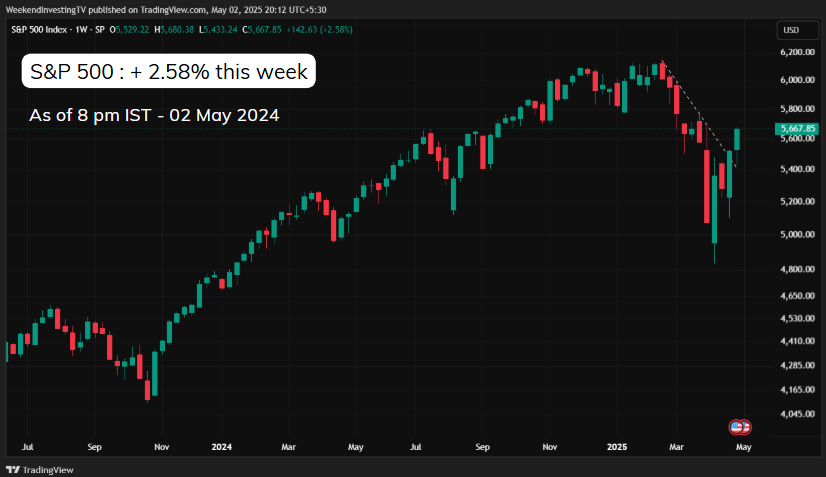The height and width of the screenshot is (477, 826).
Task: Click the 6,200.00 price axis label
Action: (798, 52)
